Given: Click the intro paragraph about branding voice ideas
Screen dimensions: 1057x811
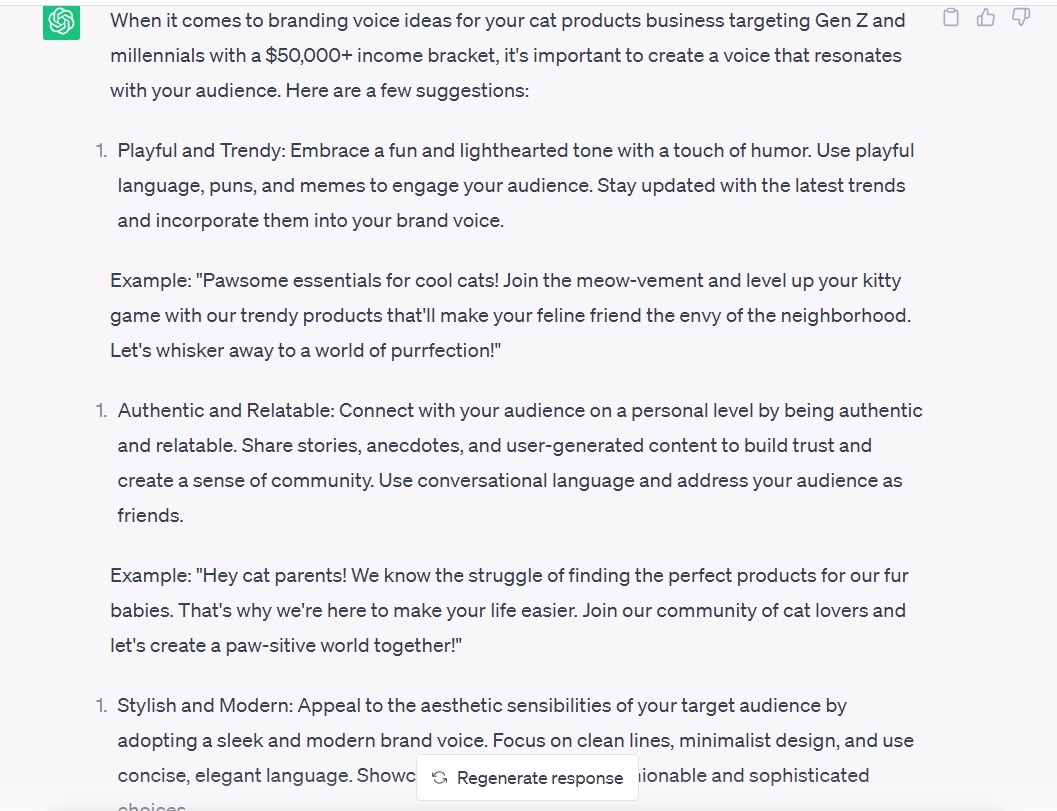Looking at the screenshot, I should 507,55.
